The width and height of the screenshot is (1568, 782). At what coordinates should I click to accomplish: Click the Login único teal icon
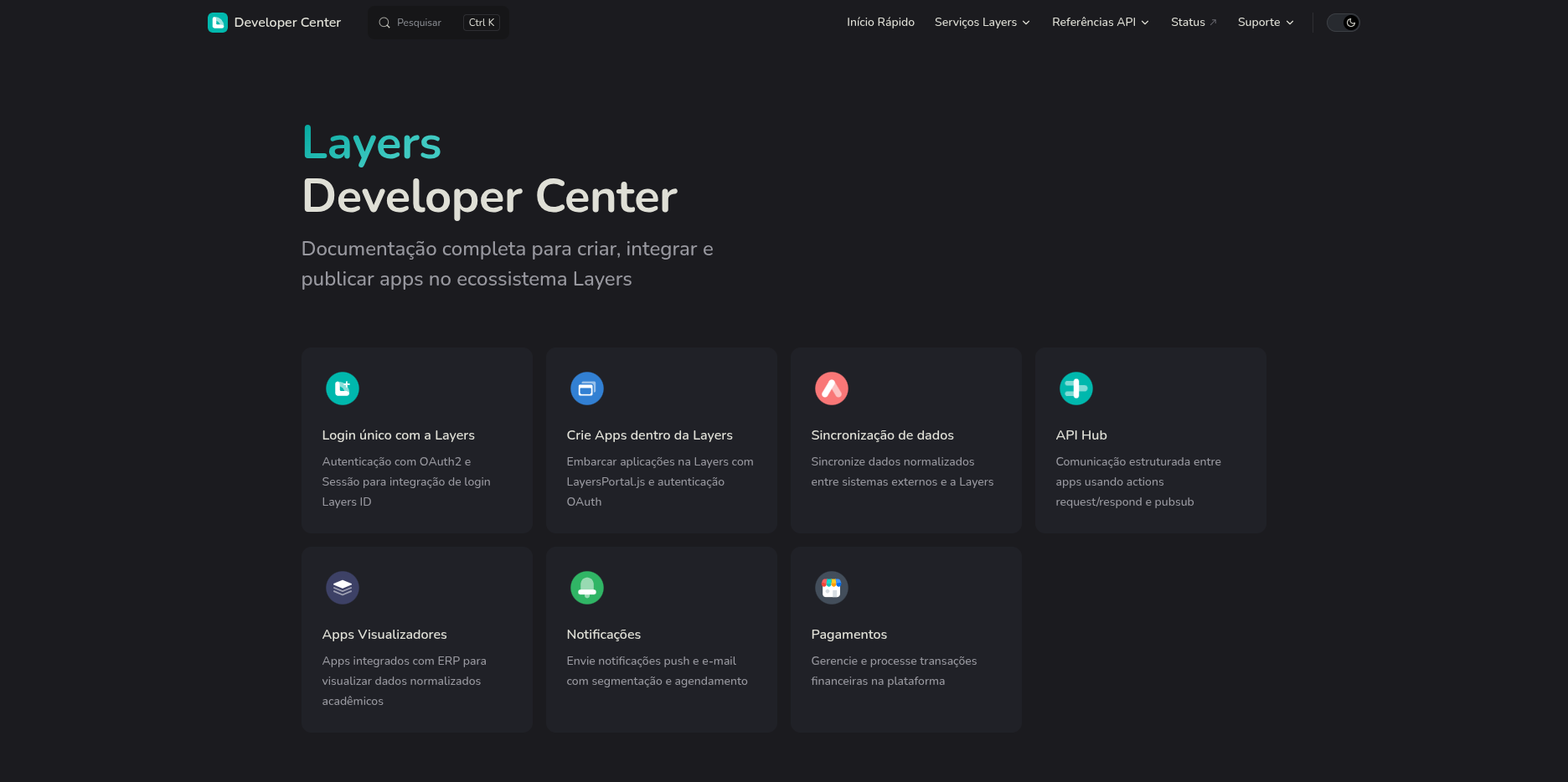pos(342,388)
